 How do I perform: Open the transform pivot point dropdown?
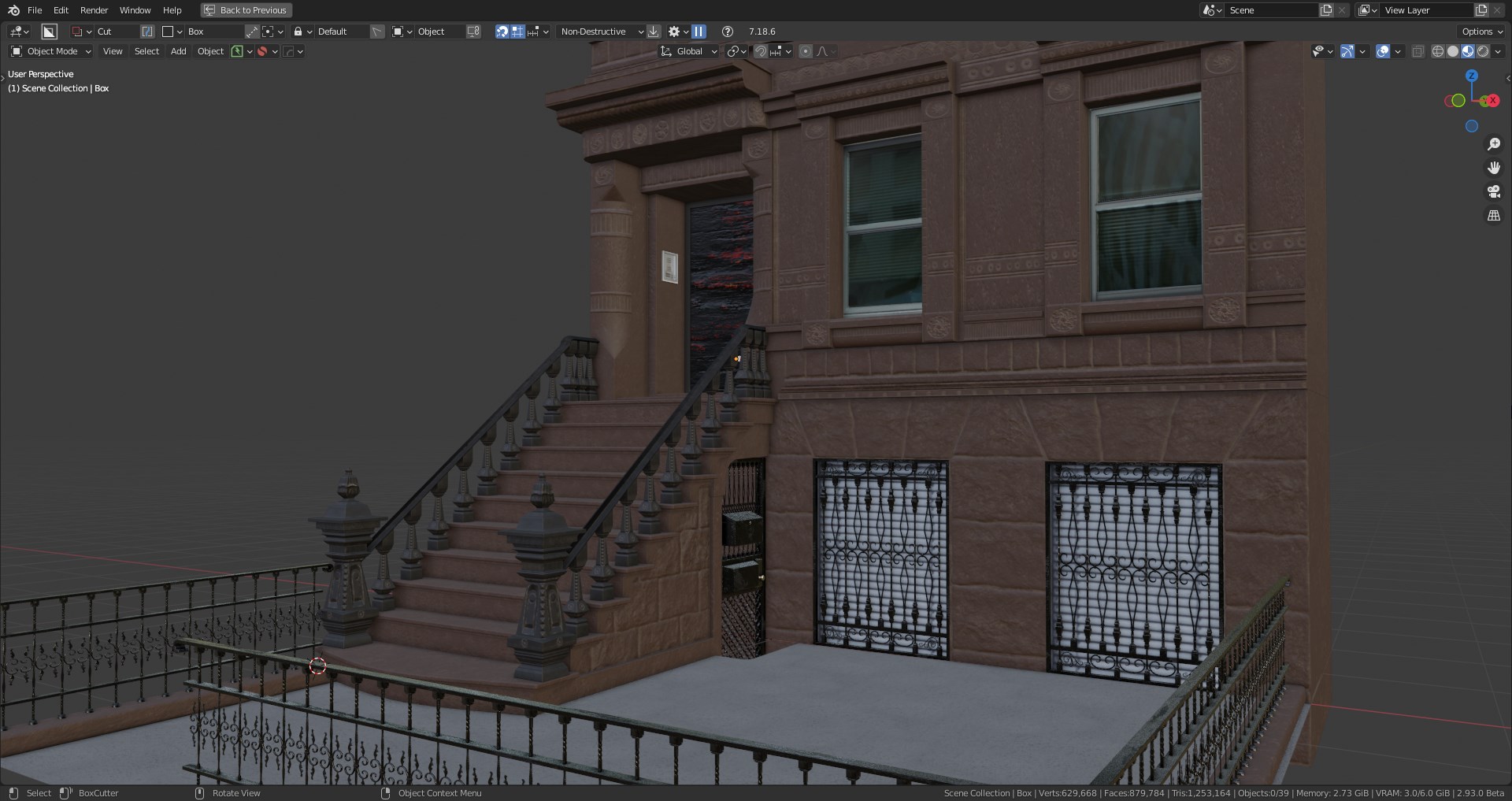[738, 51]
